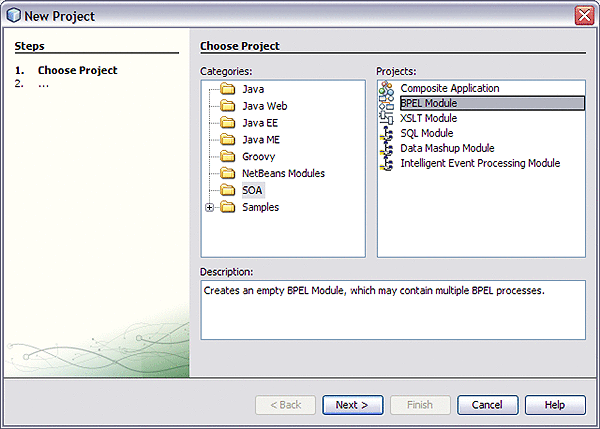Select the Java ME category label
The image size is (600, 429).
[261, 140]
